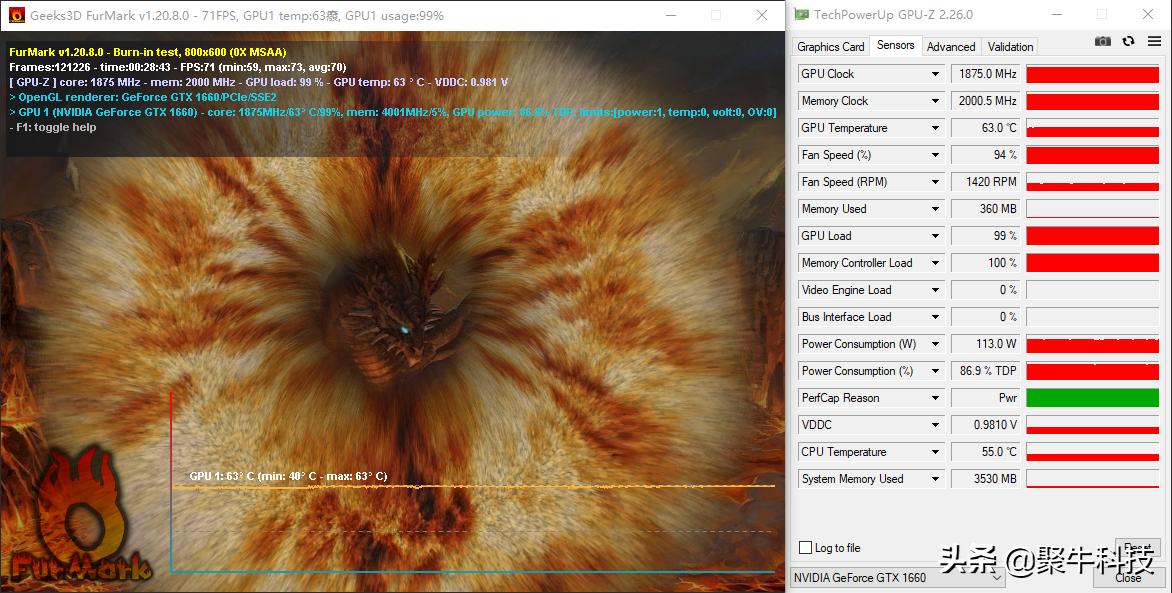Minimize the GPU-Z window
The width and height of the screenshot is (1172, 593).
click(x=1056, y=14)
